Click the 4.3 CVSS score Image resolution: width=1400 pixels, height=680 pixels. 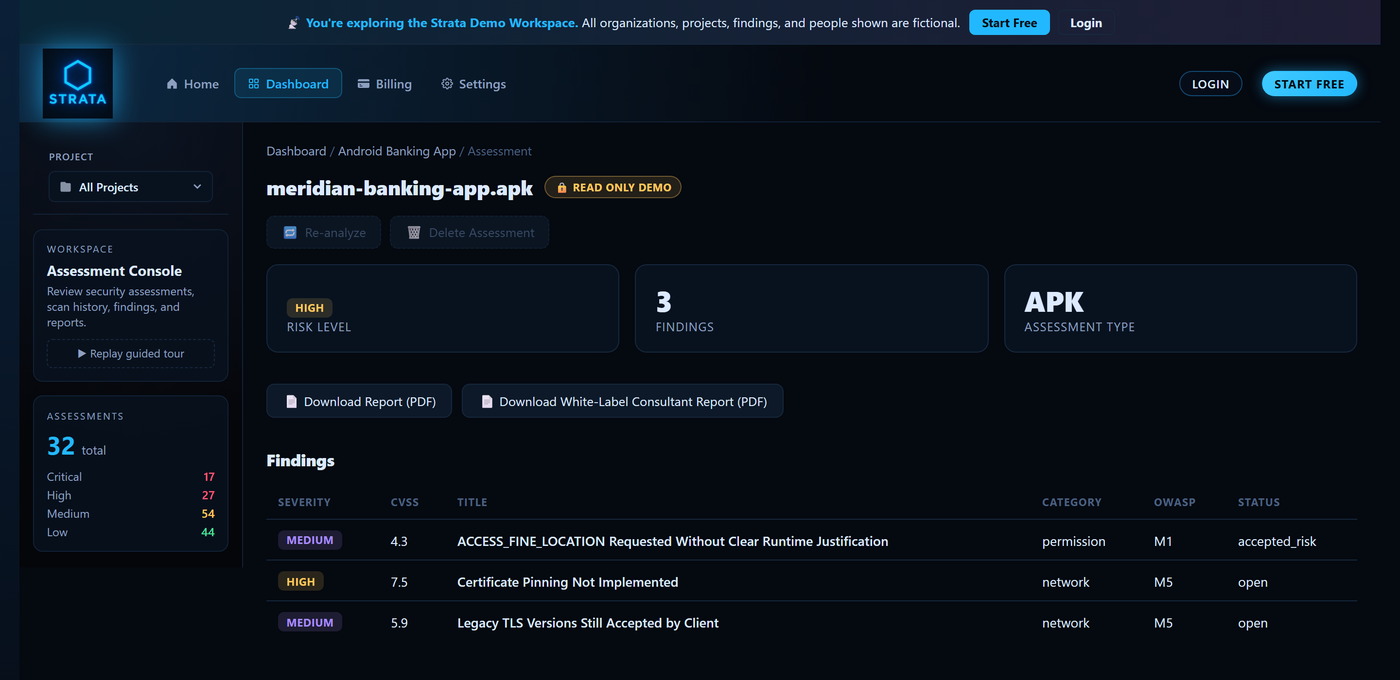399,541
